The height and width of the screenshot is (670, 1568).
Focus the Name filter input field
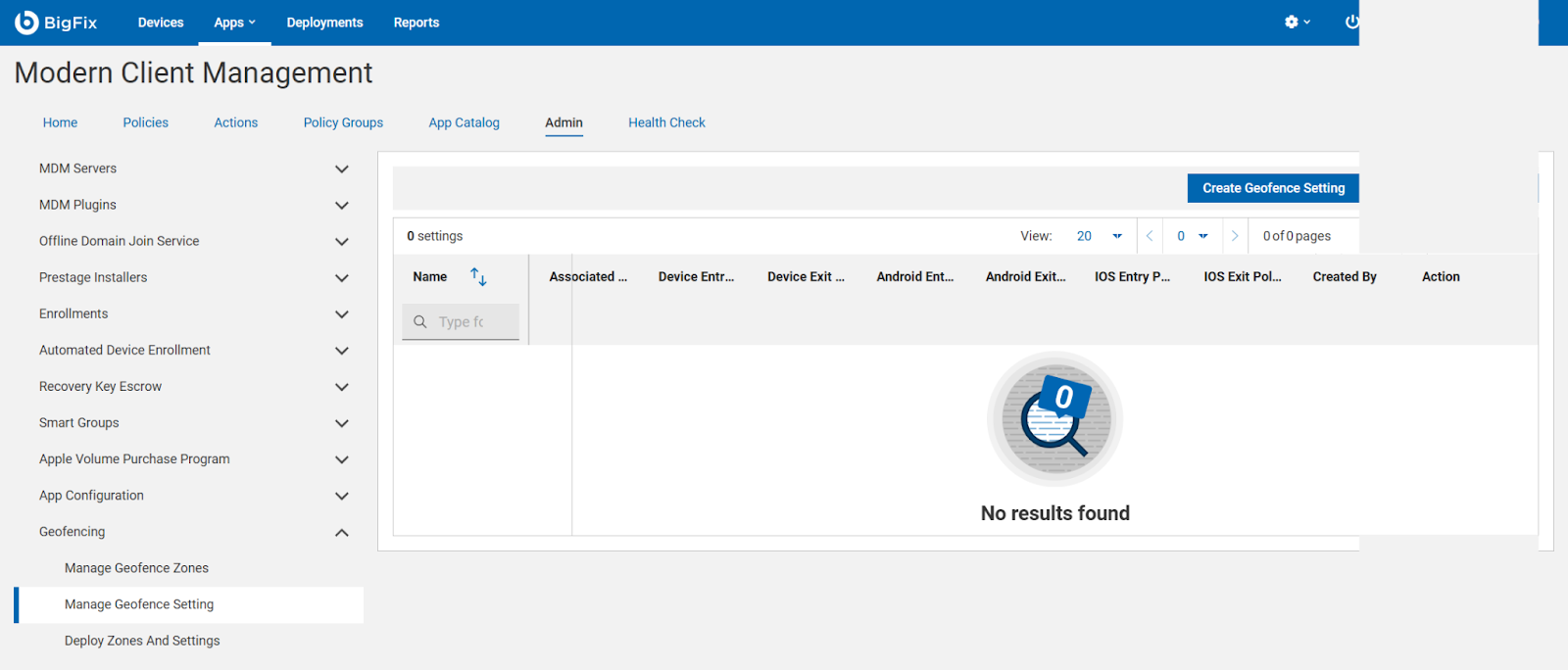461,321
